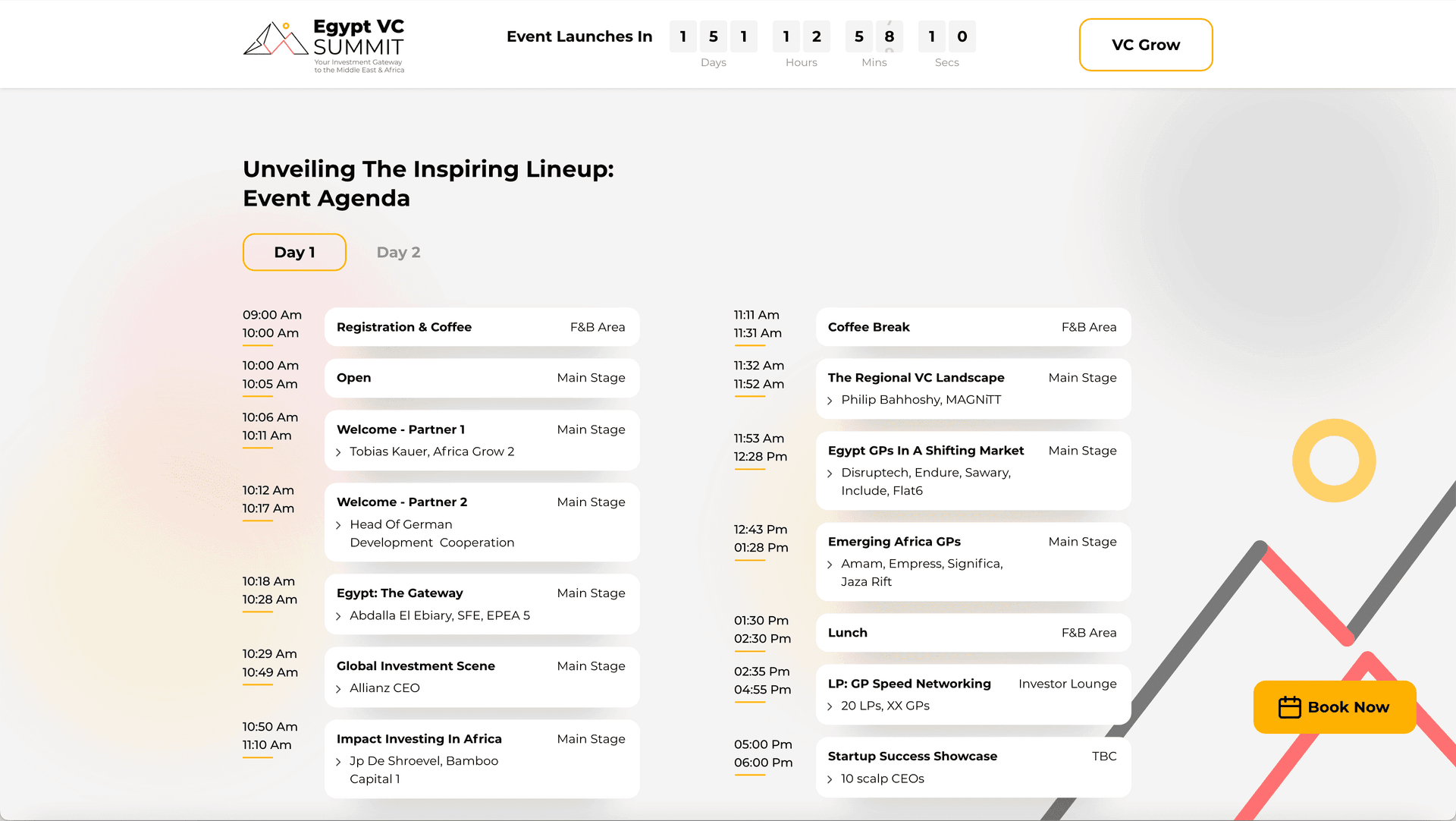Click the Welcome - Partner 1 title
Viewport: 1456px width, 821px height.
click(400, 429)
